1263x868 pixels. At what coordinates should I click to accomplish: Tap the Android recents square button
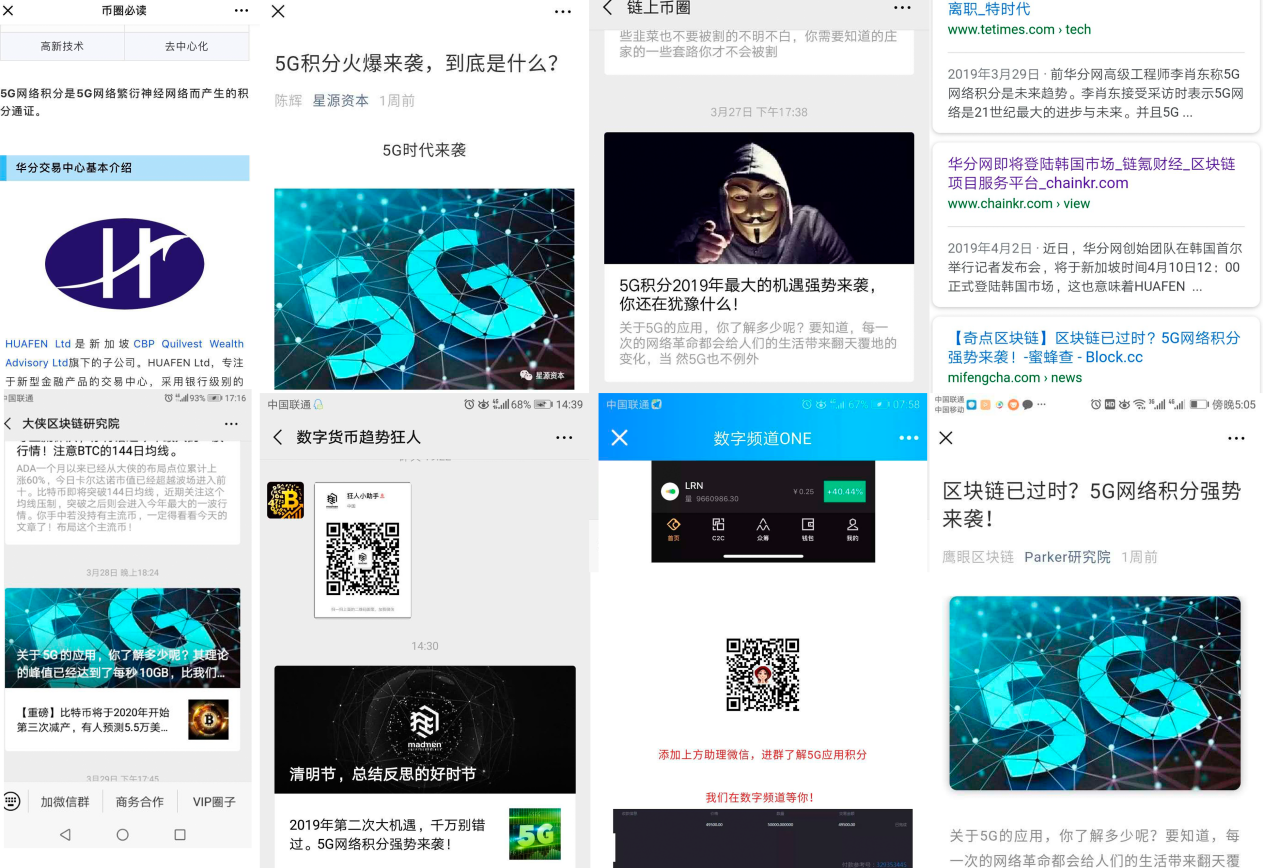pos(180,834)
